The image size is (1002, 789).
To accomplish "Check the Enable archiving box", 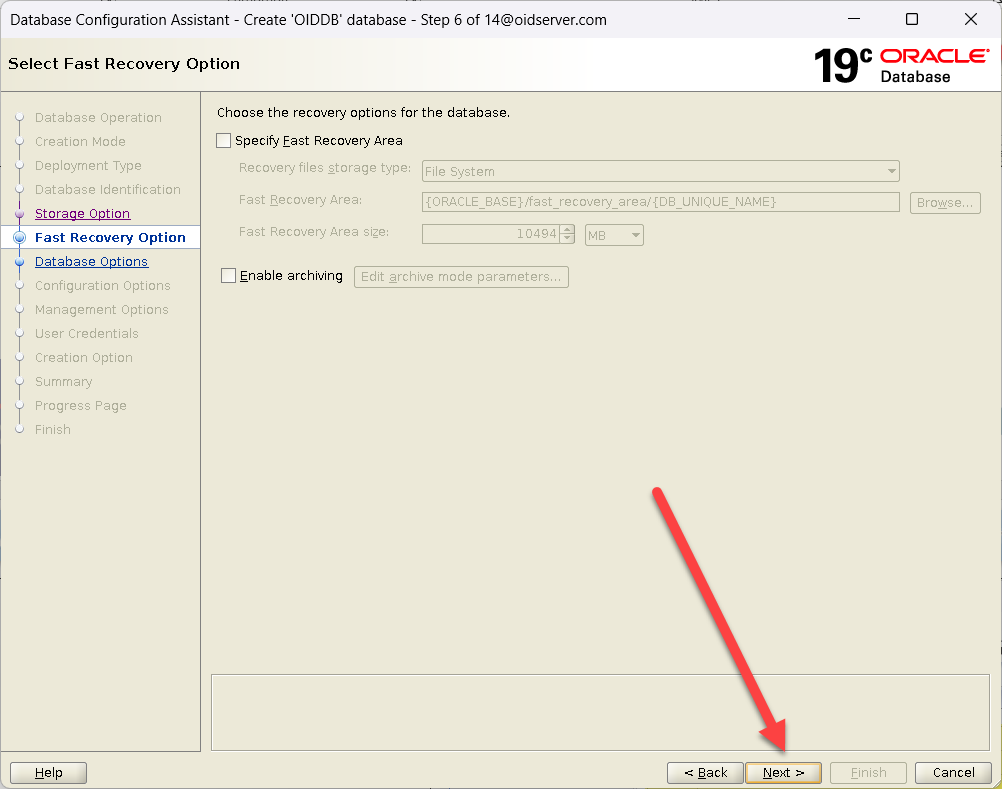I will pos(229,276).
